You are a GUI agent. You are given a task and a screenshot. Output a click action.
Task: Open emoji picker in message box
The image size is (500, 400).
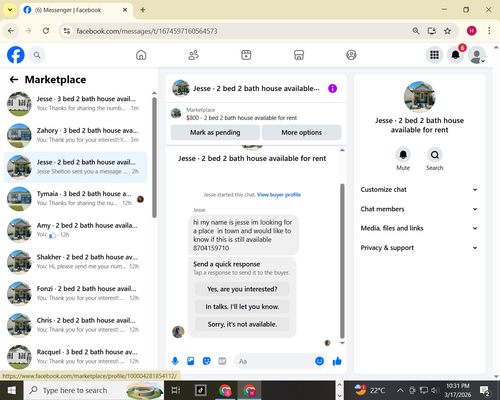point(319,361)
